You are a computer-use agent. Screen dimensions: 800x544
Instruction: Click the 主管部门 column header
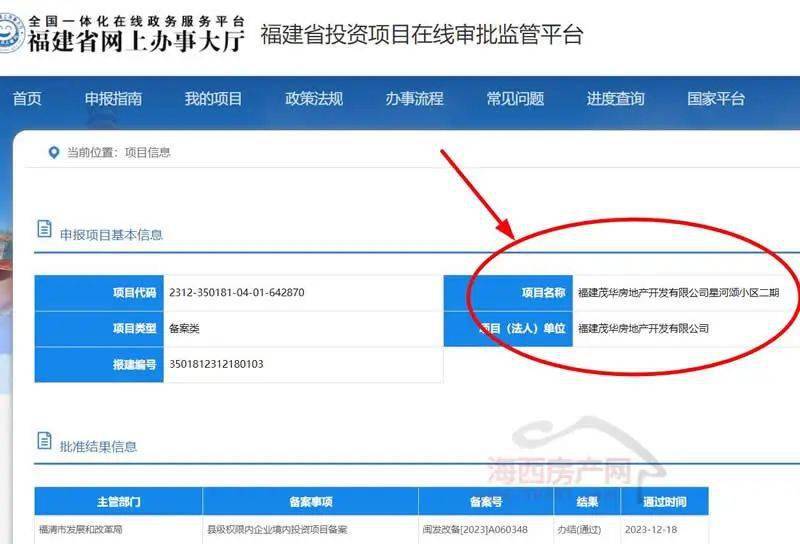118,502
